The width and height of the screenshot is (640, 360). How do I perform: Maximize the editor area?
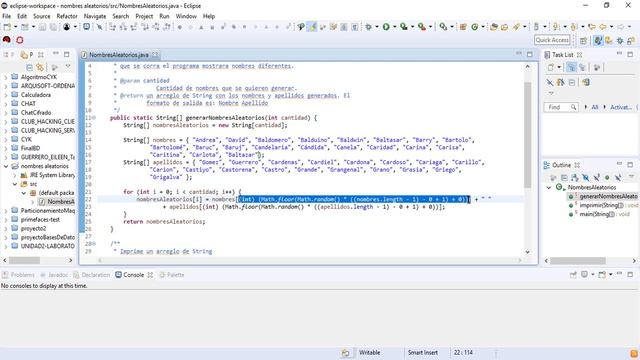(530, 54)
